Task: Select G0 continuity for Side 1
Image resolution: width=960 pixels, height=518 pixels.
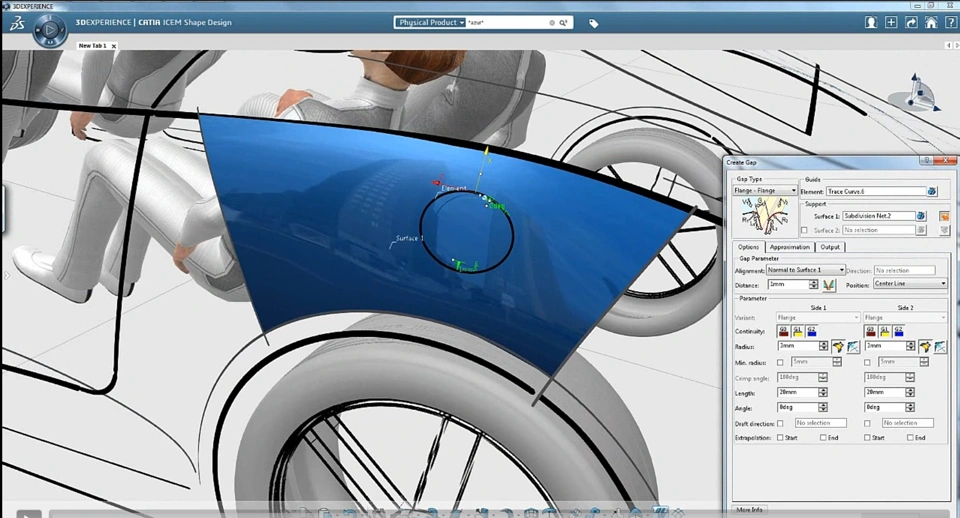Action: point(783,331)
